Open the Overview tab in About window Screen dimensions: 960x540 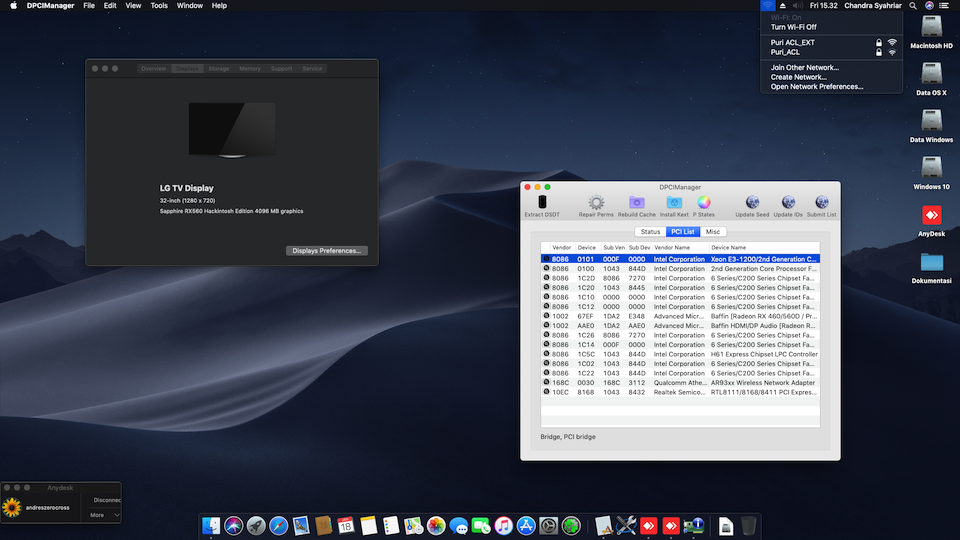pyautogui.click(x=153, y=69)
